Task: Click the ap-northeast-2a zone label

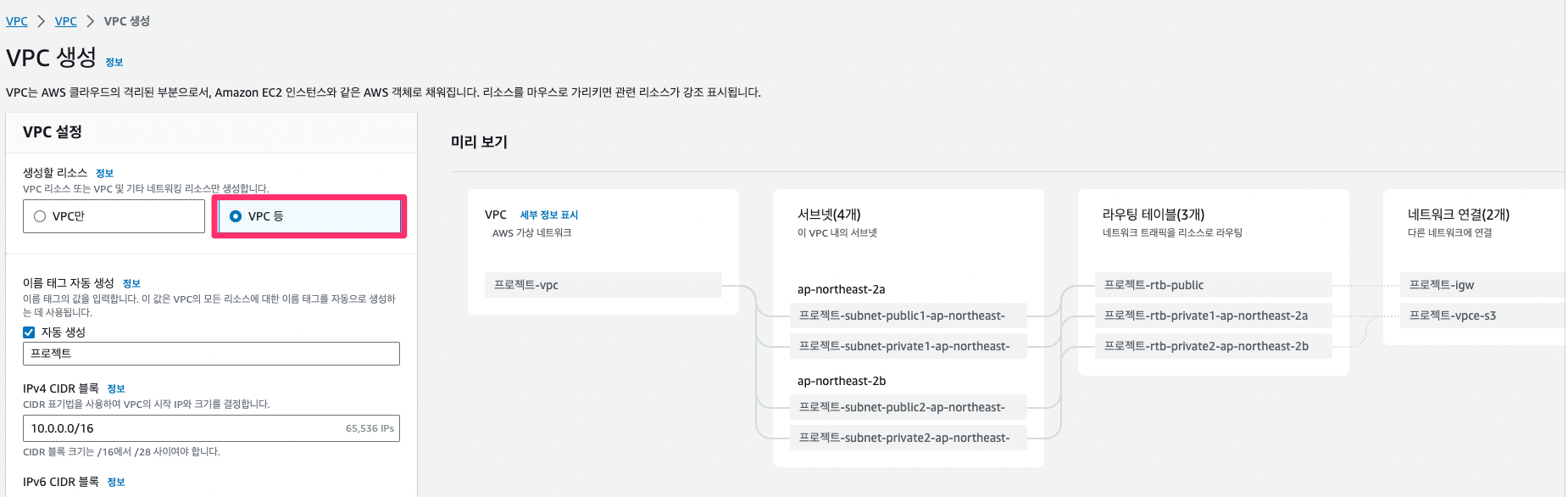Action: tap(842, 289)
